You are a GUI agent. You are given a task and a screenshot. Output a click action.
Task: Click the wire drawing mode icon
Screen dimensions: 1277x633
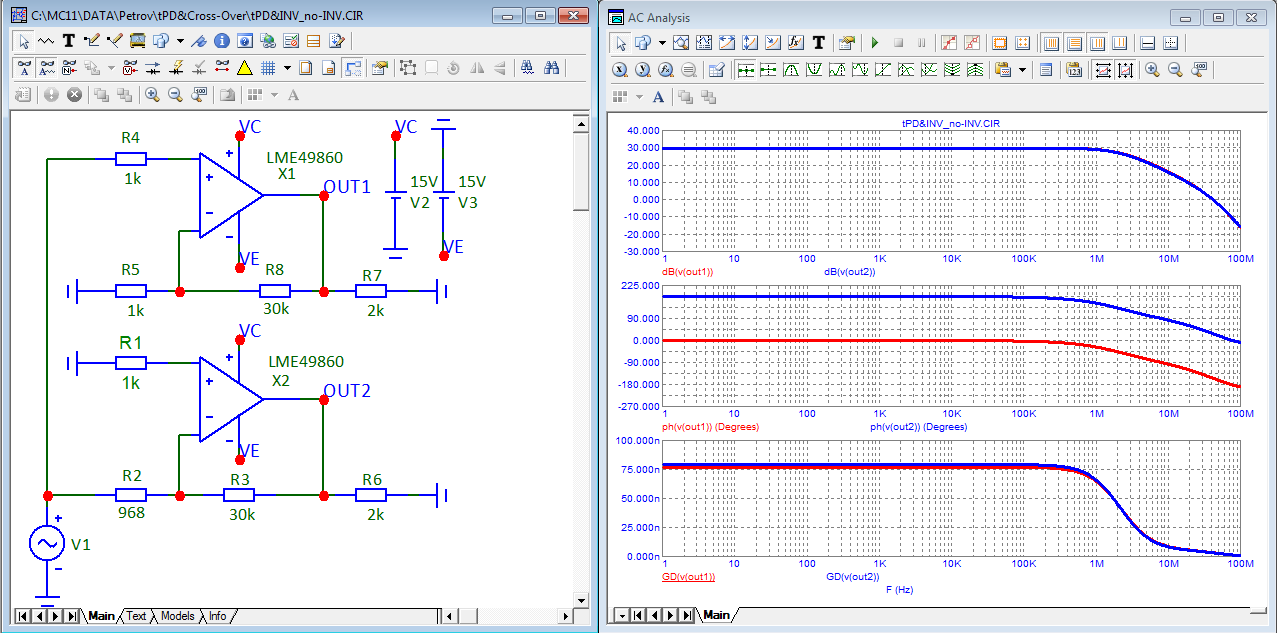pyautogui.click(x=92, y=41)
